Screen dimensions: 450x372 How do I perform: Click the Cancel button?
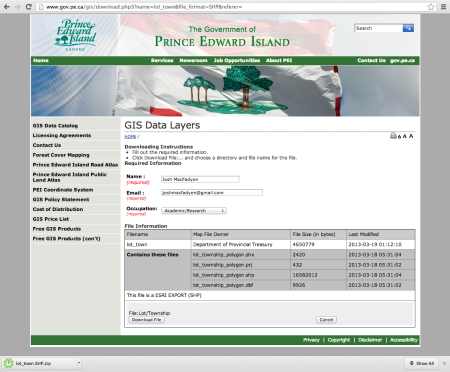pos(326,320)
